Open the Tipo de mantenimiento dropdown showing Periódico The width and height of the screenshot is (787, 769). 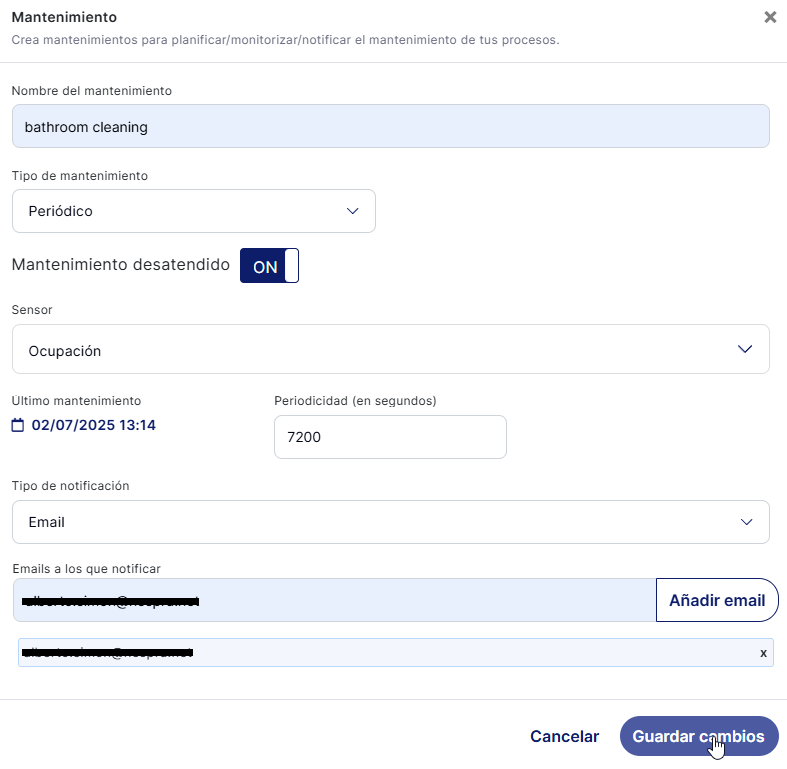pyautogui.click(x=194, y=211)
